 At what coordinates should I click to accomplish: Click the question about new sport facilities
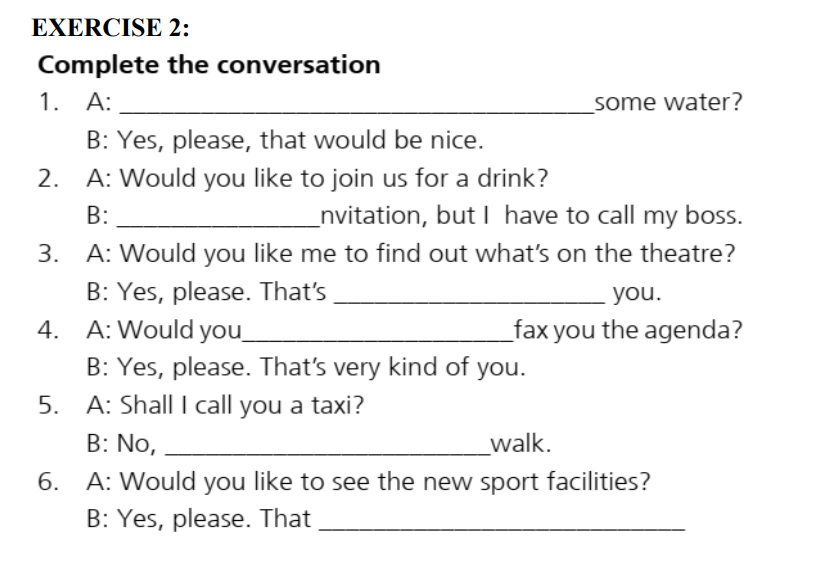[385, 481]
